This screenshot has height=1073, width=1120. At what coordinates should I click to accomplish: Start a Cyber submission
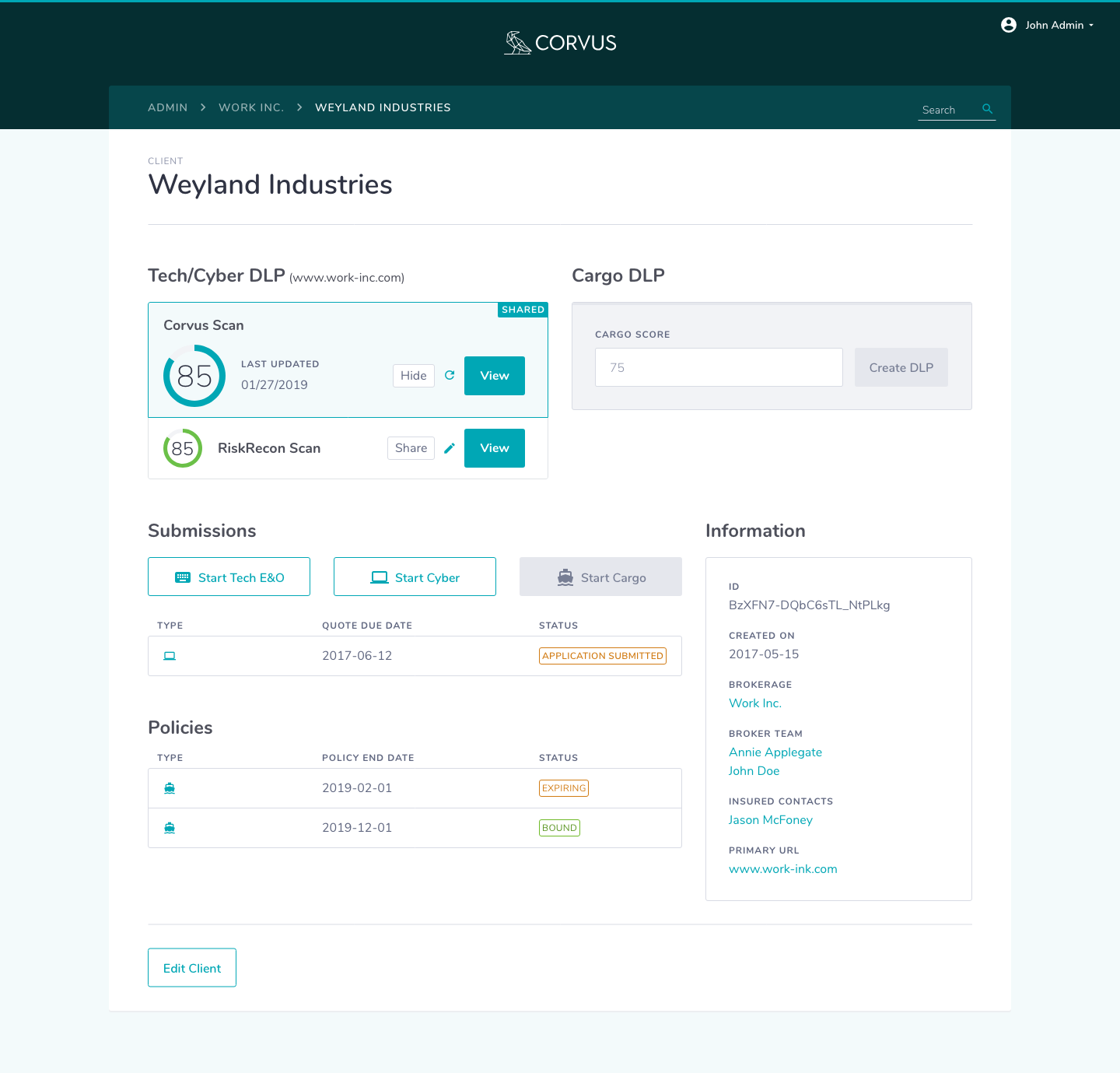415,577
